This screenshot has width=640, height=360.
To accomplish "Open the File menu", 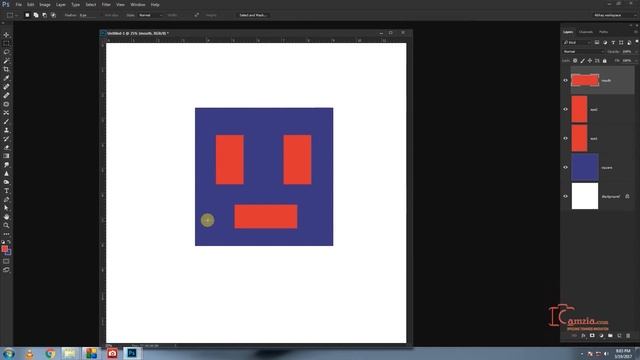I will [x=18, y=4].
